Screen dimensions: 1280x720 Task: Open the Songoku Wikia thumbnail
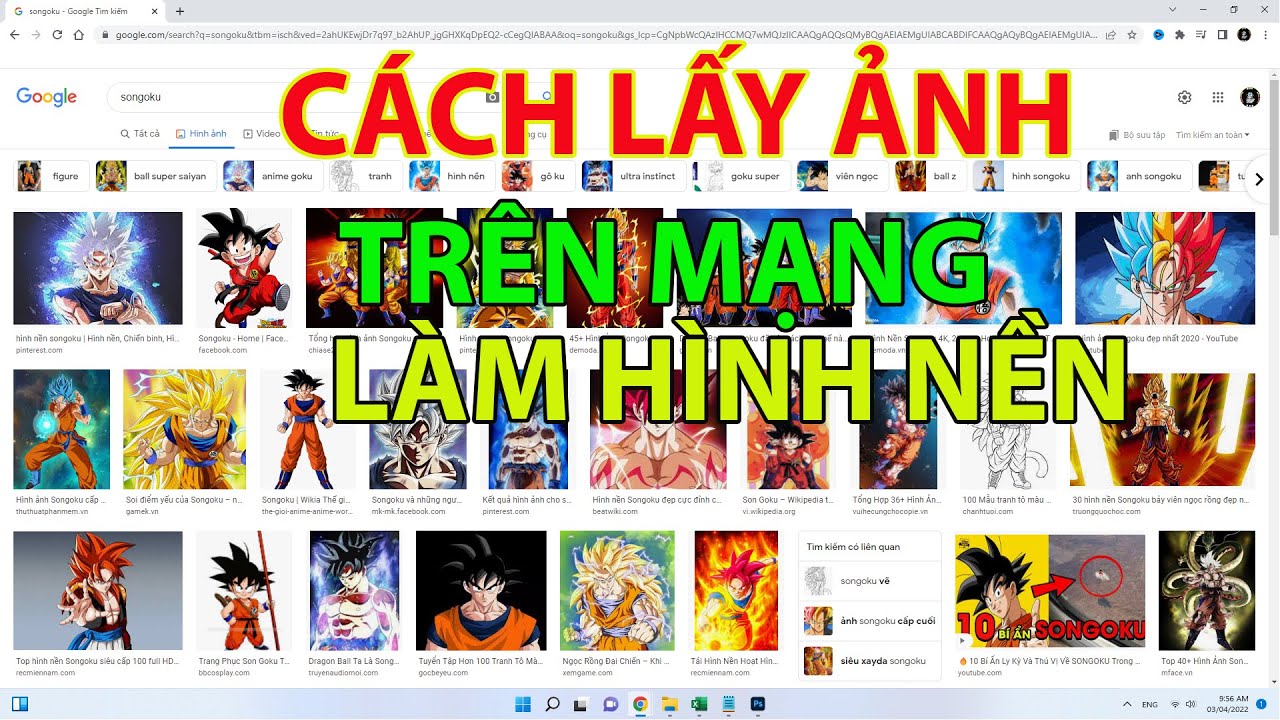(x=308, y=429)
